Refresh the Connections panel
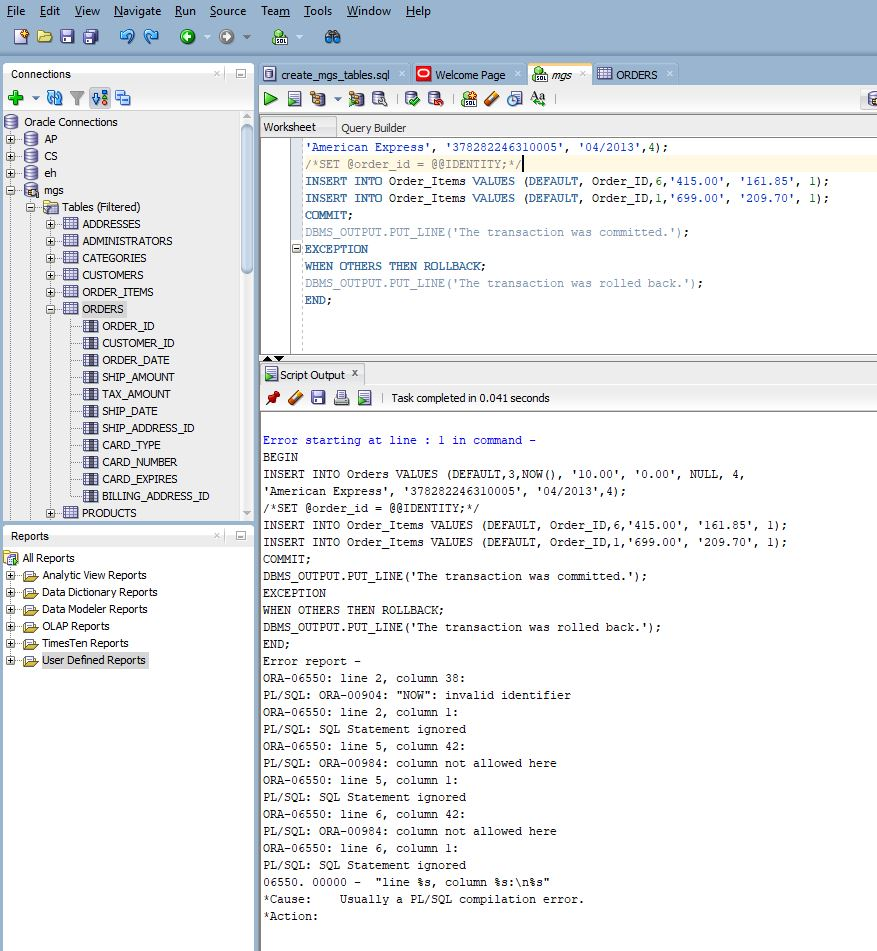 tap(55, 98)
